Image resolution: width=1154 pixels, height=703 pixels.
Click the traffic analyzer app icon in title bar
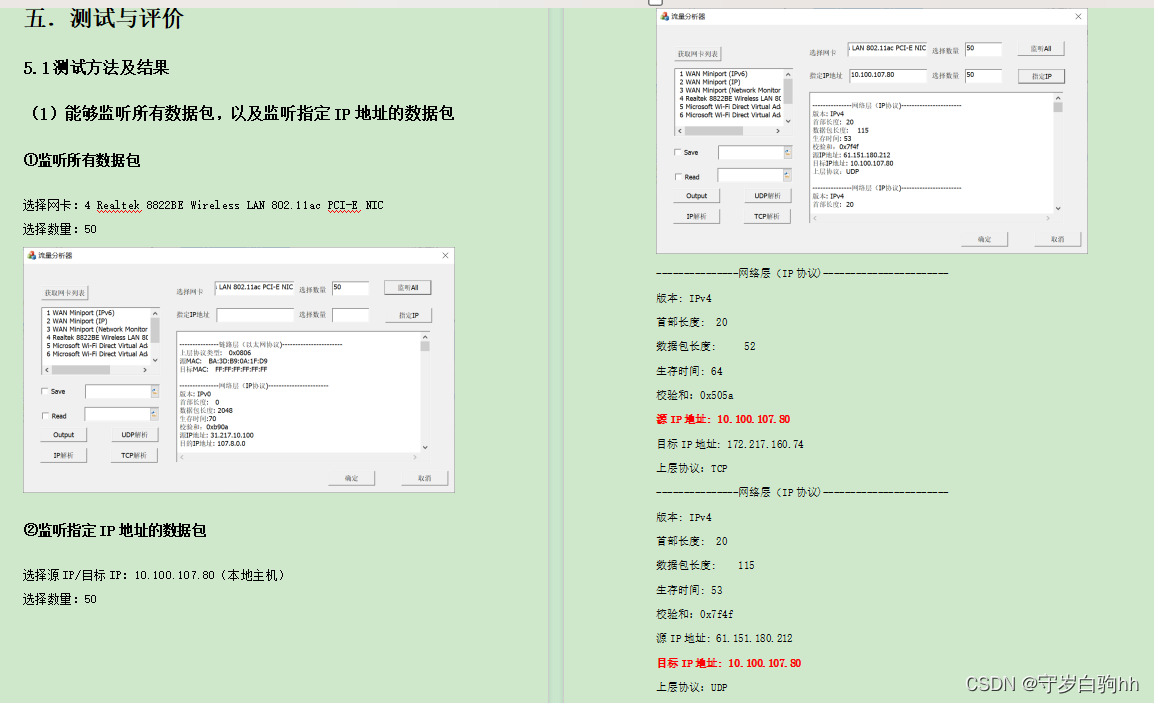tap(664, 16)
